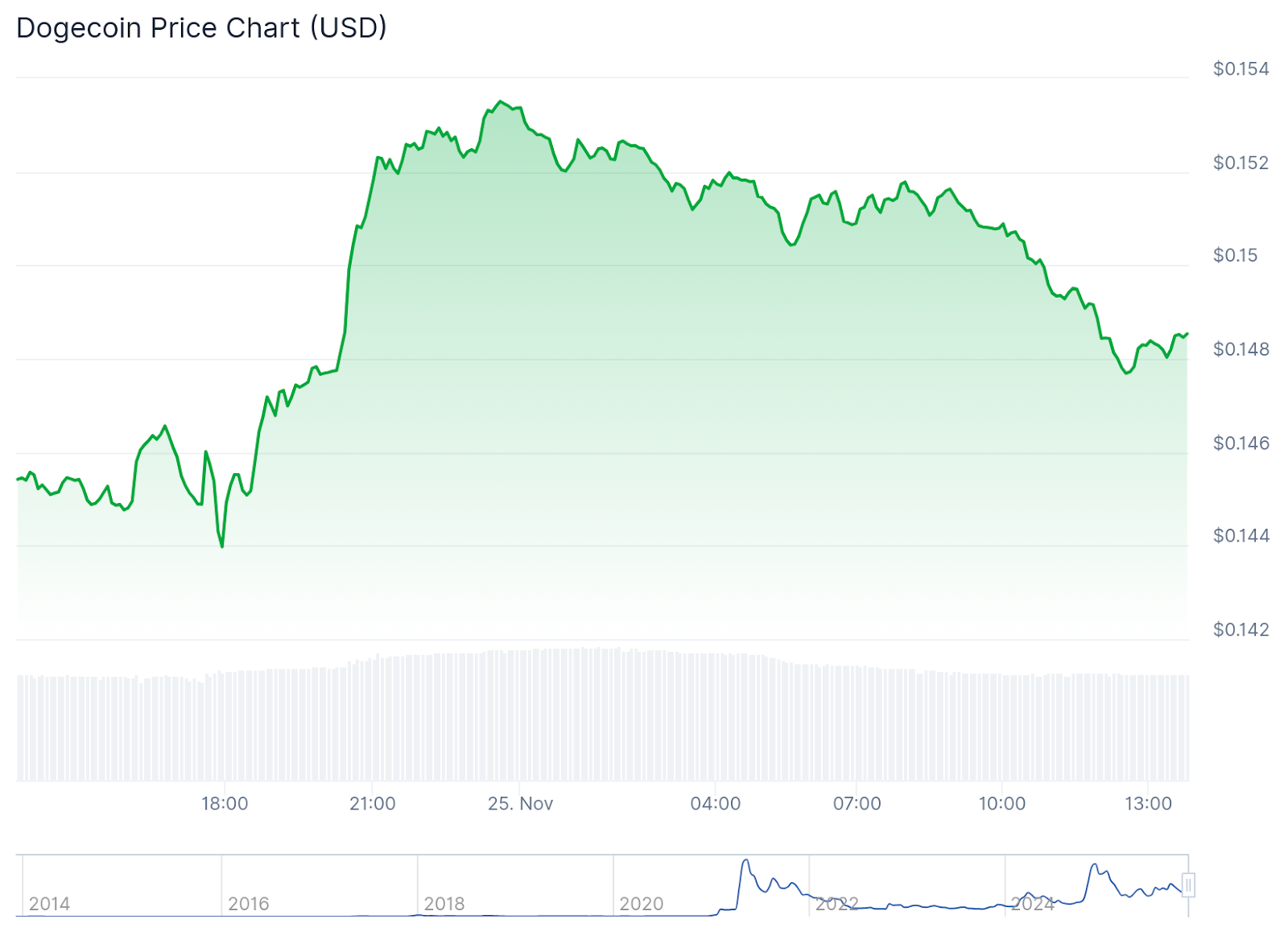Click the $0.144 price axis label
The image size is (1288, 940).
click(x=1241, y=536)
